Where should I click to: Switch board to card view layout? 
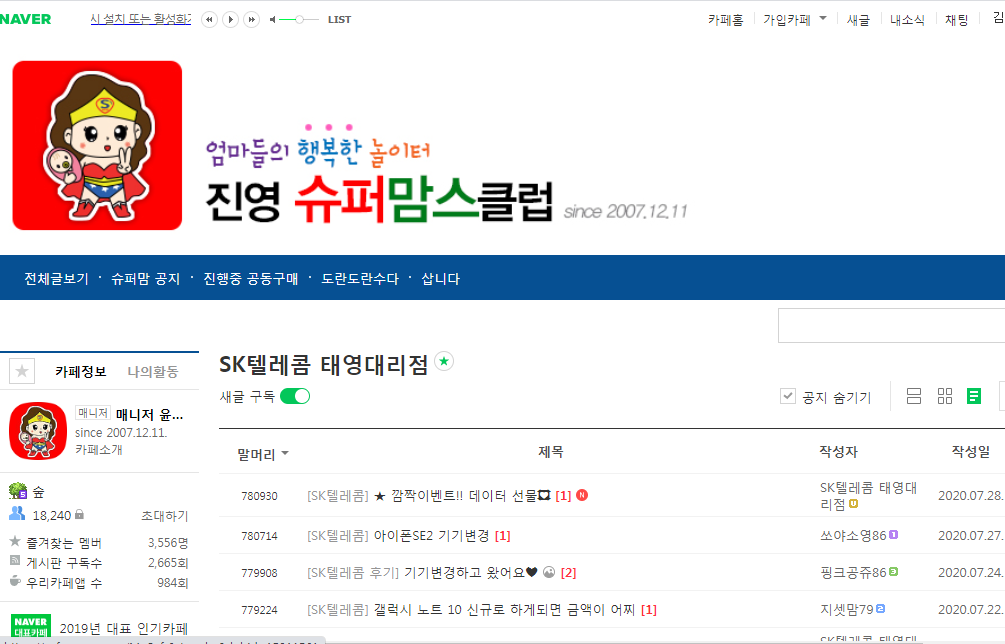944,396
